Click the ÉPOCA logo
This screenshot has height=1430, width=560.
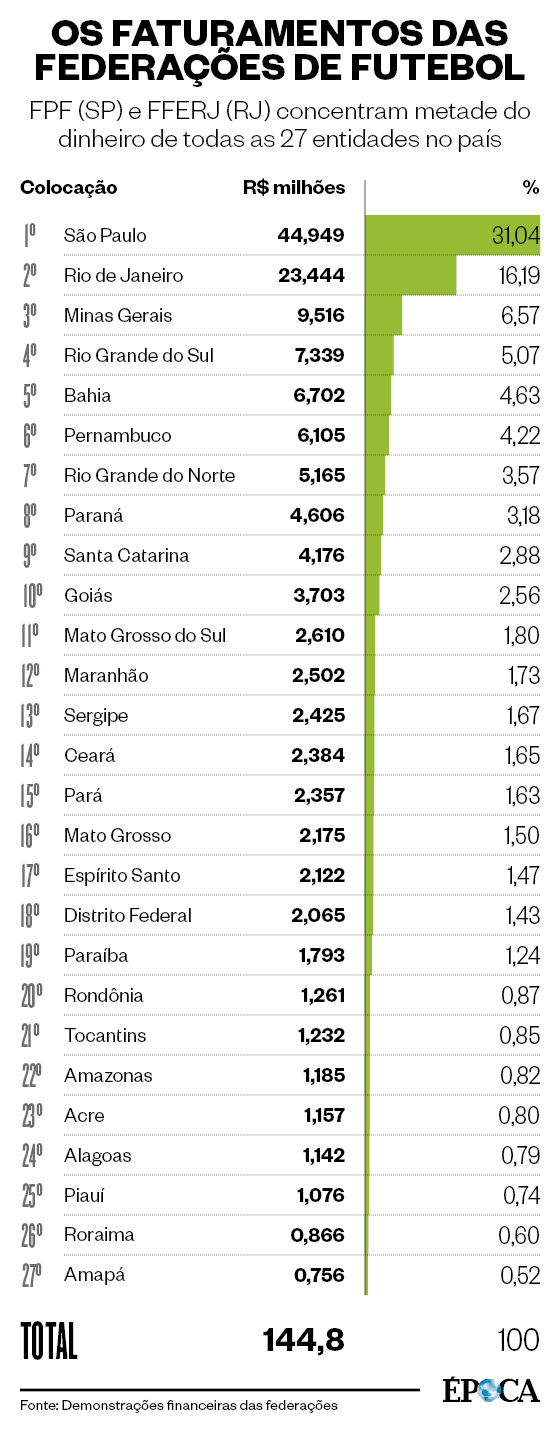[490, 1391]
